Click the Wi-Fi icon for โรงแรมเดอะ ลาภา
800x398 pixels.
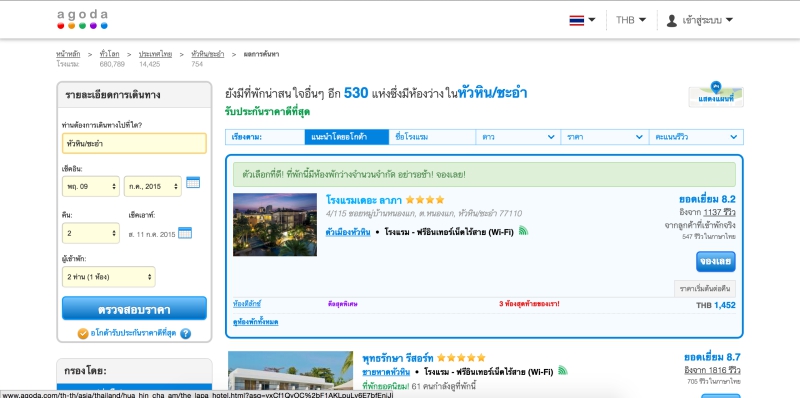(x=523, y=231)
